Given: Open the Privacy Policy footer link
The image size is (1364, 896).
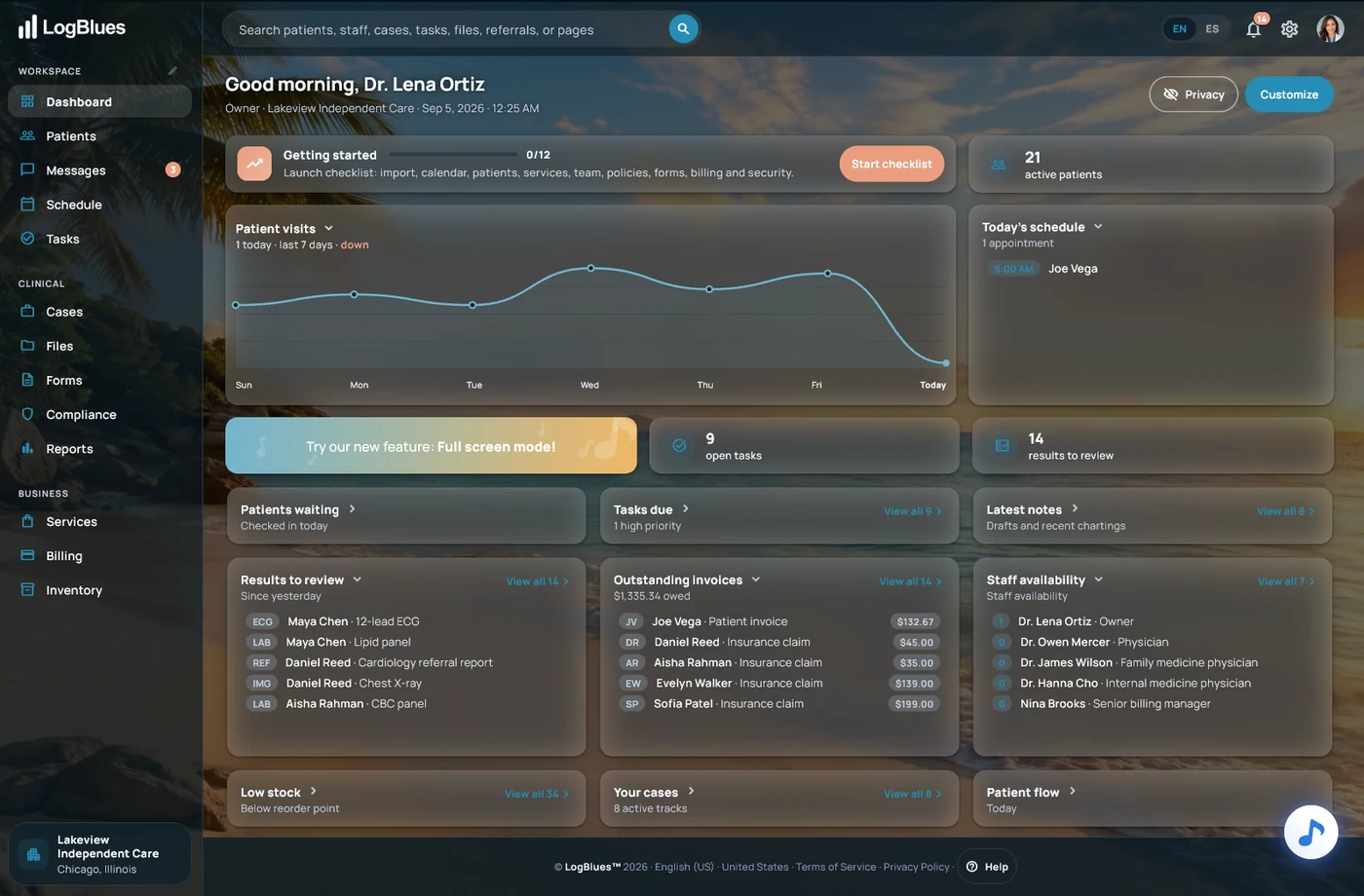Looking at the screenshot, I should (x=916, y=867).
